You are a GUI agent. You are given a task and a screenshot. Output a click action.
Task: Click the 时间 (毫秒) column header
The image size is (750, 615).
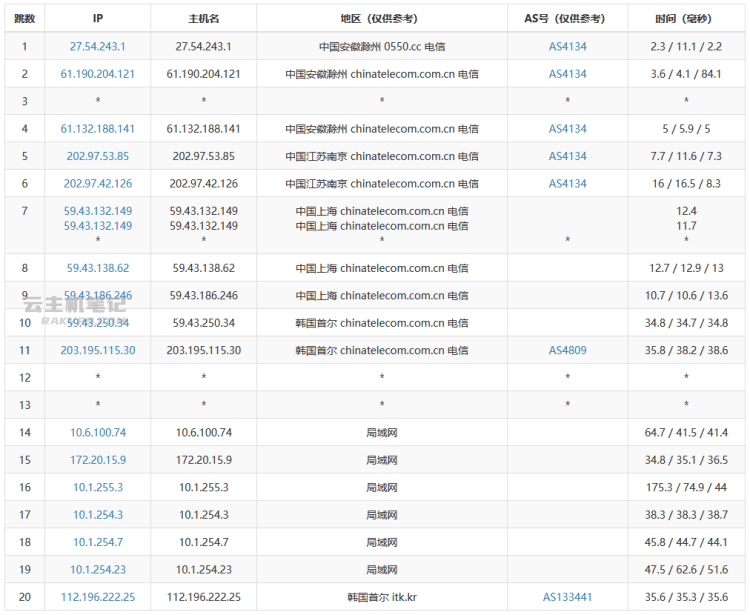tap(686, 18)
